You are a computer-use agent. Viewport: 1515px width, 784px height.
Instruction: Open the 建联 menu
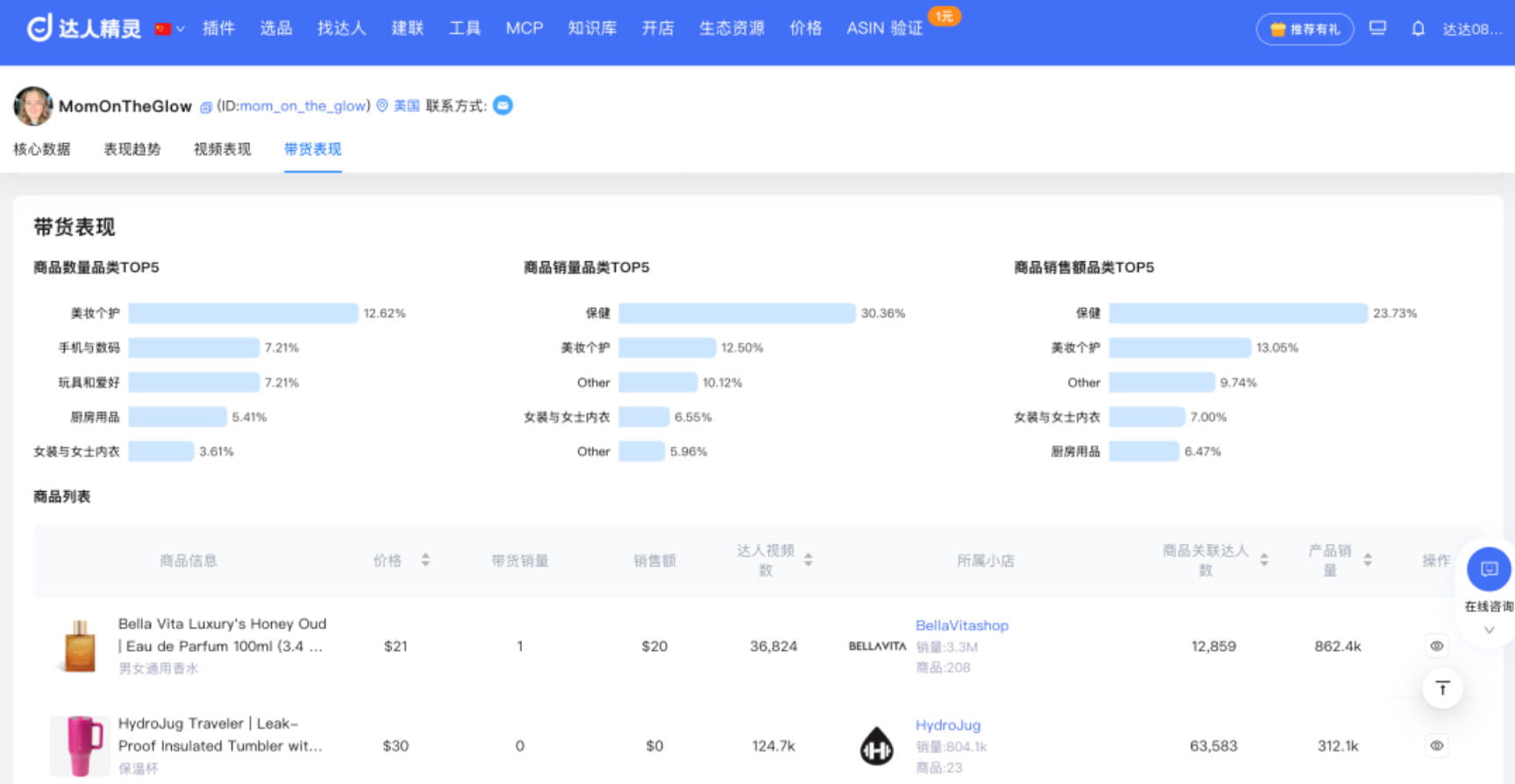click(407, 28)
